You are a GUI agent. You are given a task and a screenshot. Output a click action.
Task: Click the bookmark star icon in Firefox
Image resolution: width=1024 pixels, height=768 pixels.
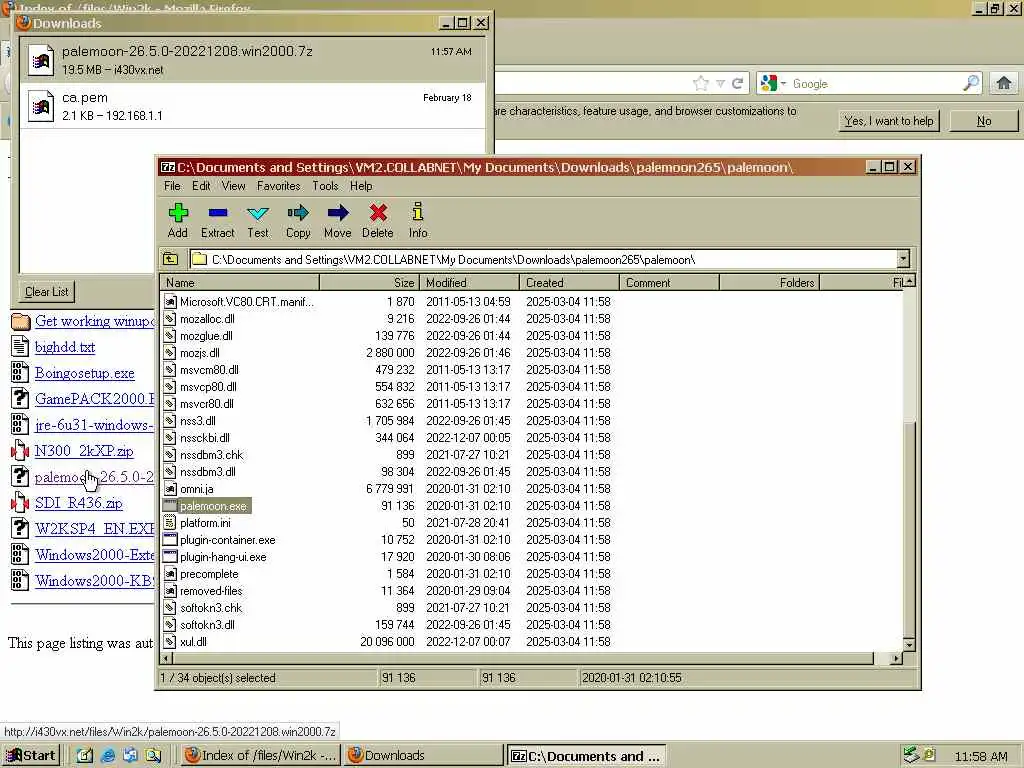tap(701, 83)
